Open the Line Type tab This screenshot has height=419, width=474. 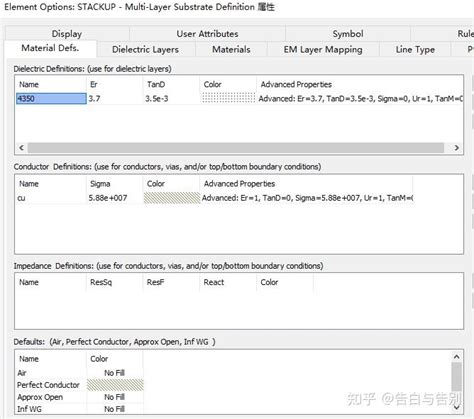click(415, 50)
